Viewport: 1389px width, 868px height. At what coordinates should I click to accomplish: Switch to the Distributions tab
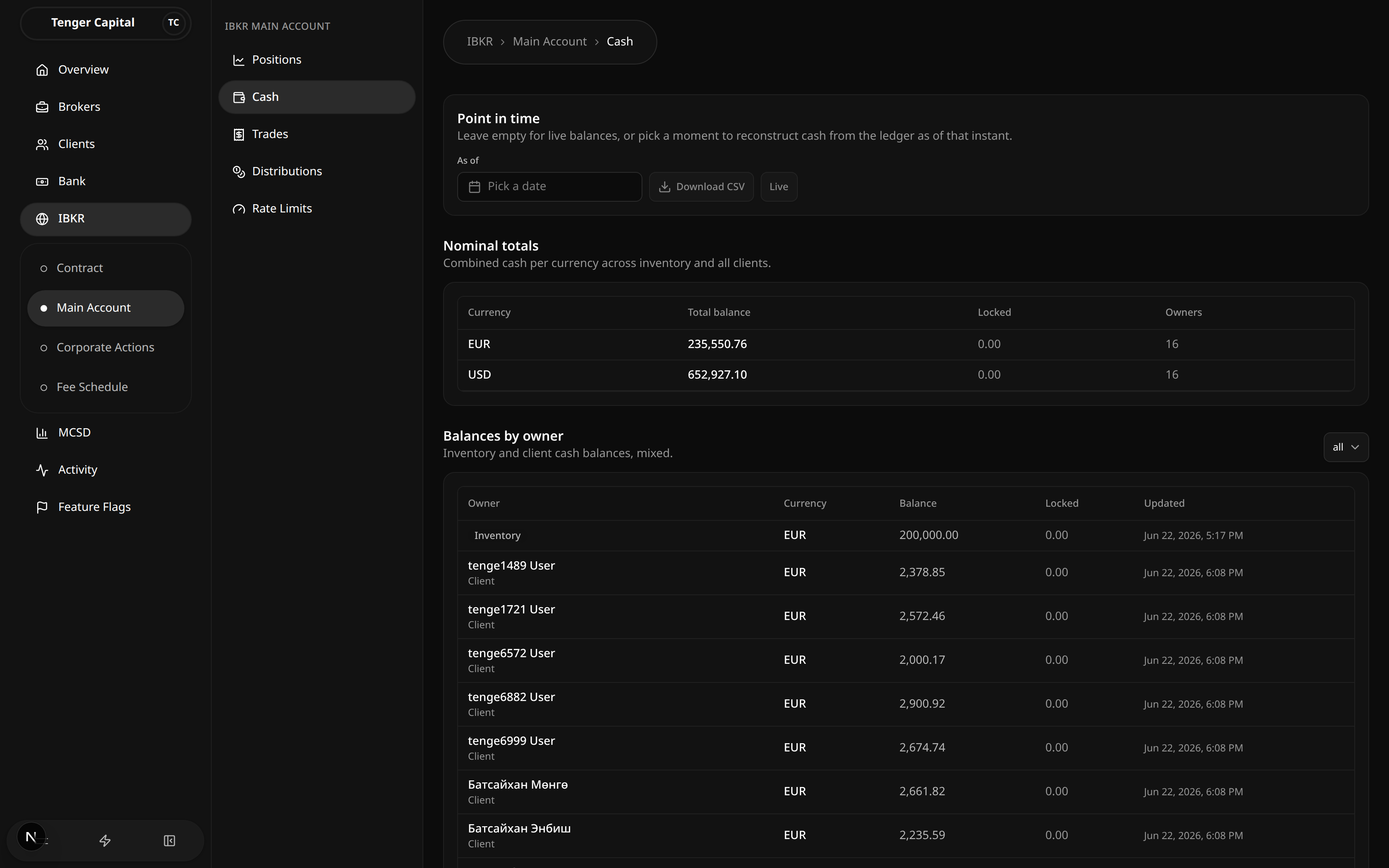[x=317, y=172]
